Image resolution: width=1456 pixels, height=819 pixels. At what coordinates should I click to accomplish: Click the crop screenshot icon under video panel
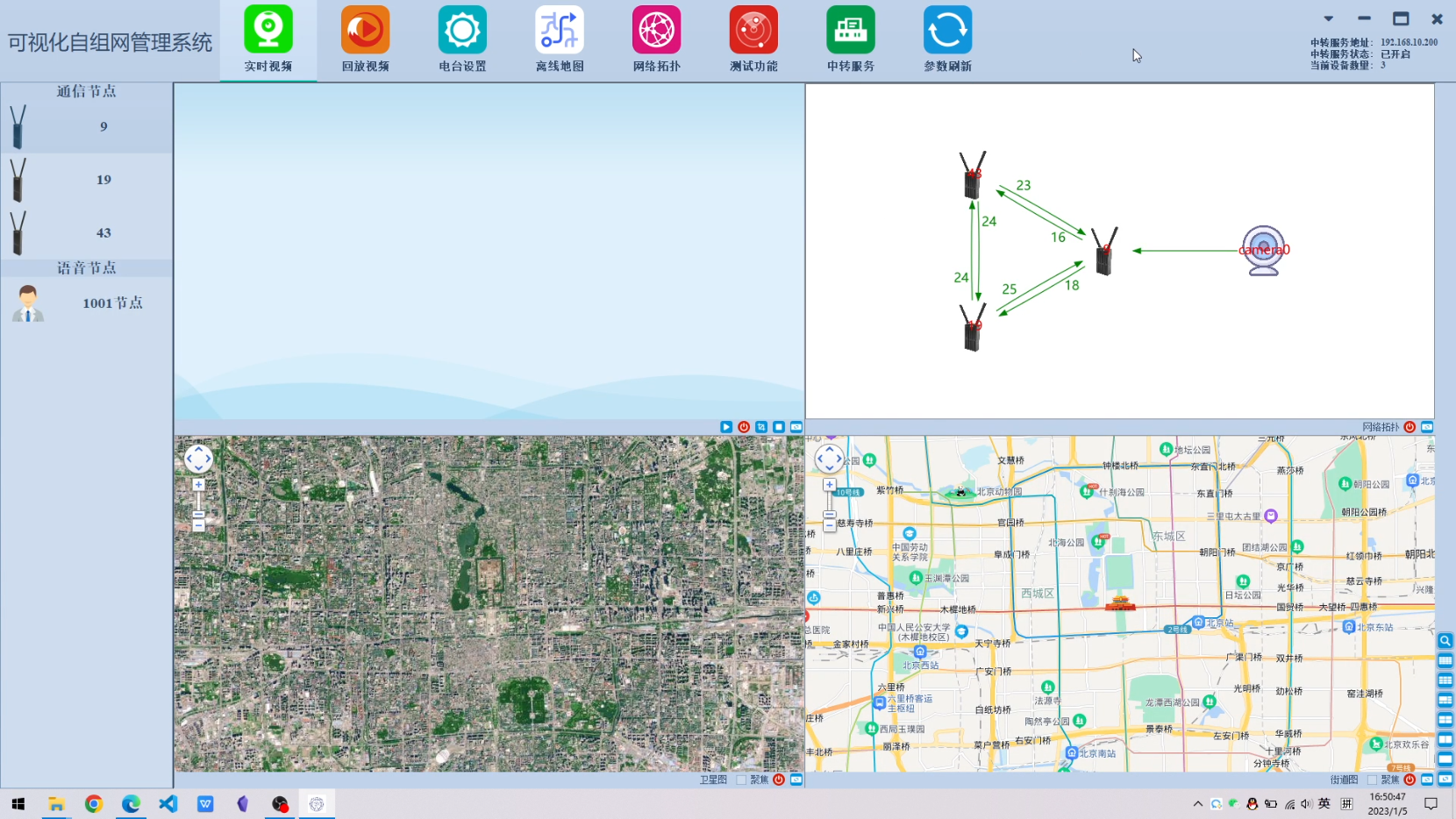tap(761, 427)
